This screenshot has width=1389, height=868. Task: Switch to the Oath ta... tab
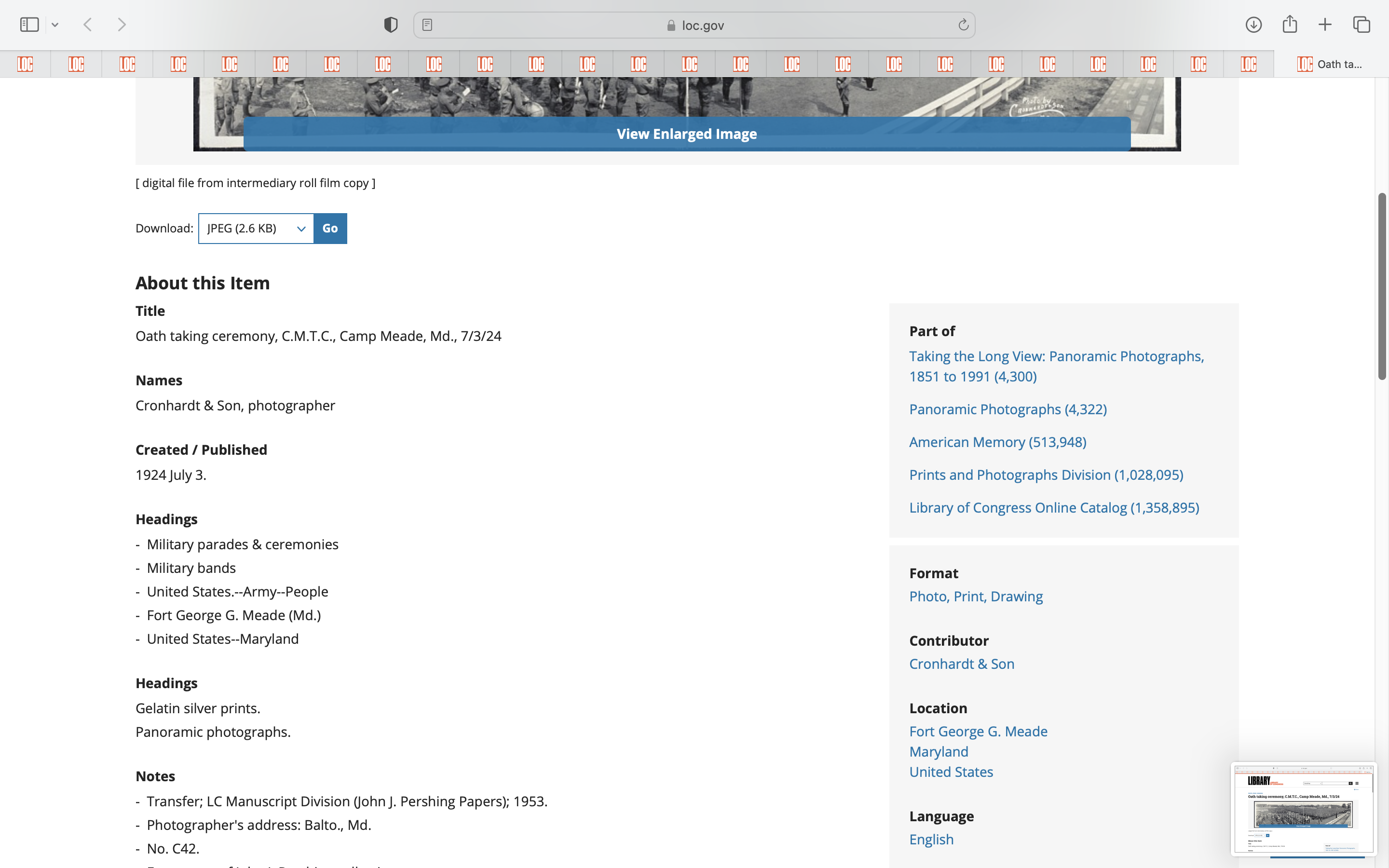tap(1331, 64)
